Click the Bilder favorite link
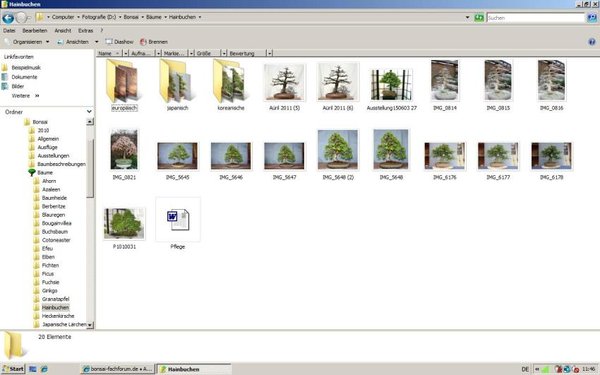 point(18,86)
